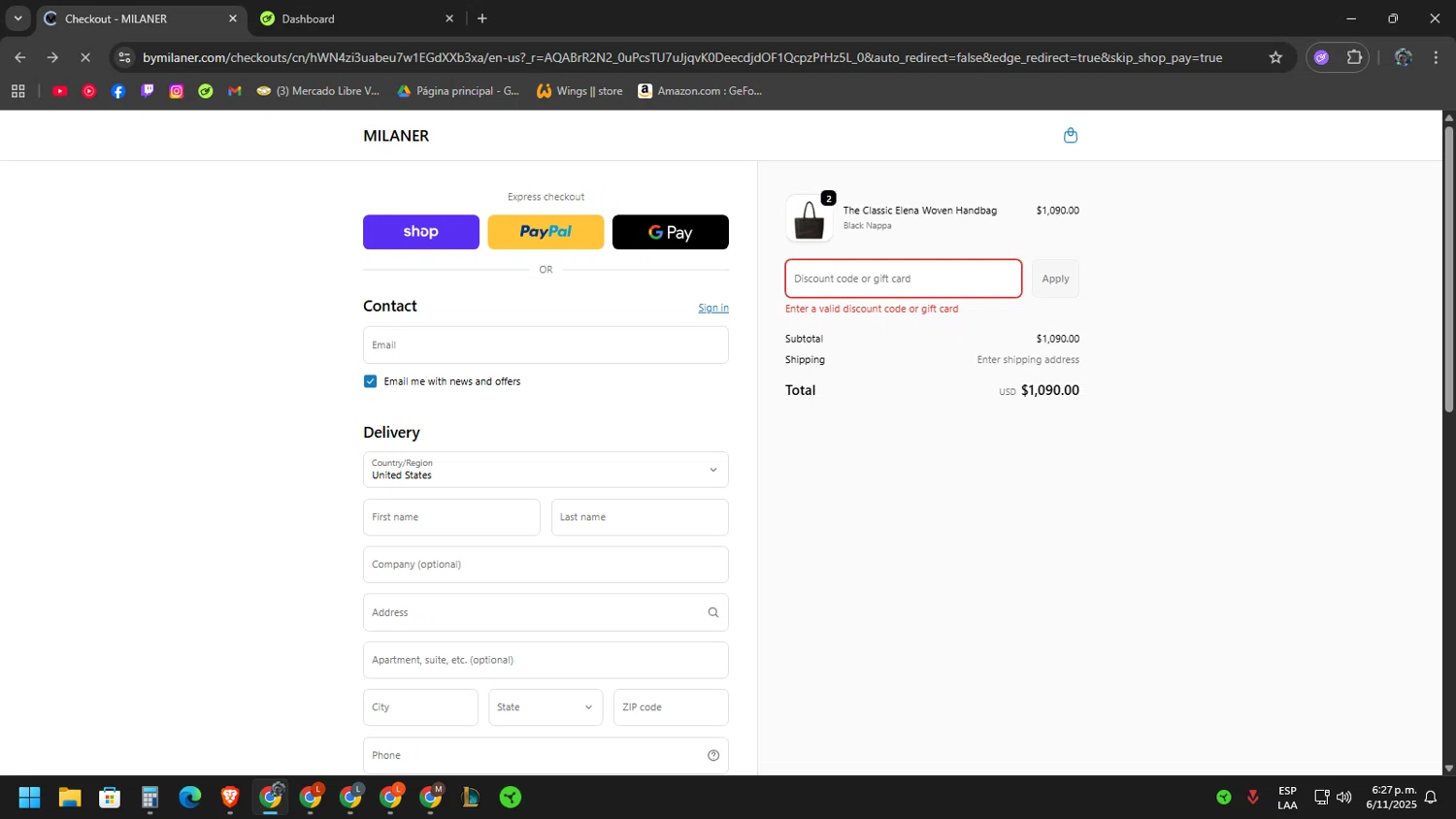1456x819 pixels.
Task: Open the Gmail bookmark
Action: tap(235, 91)
